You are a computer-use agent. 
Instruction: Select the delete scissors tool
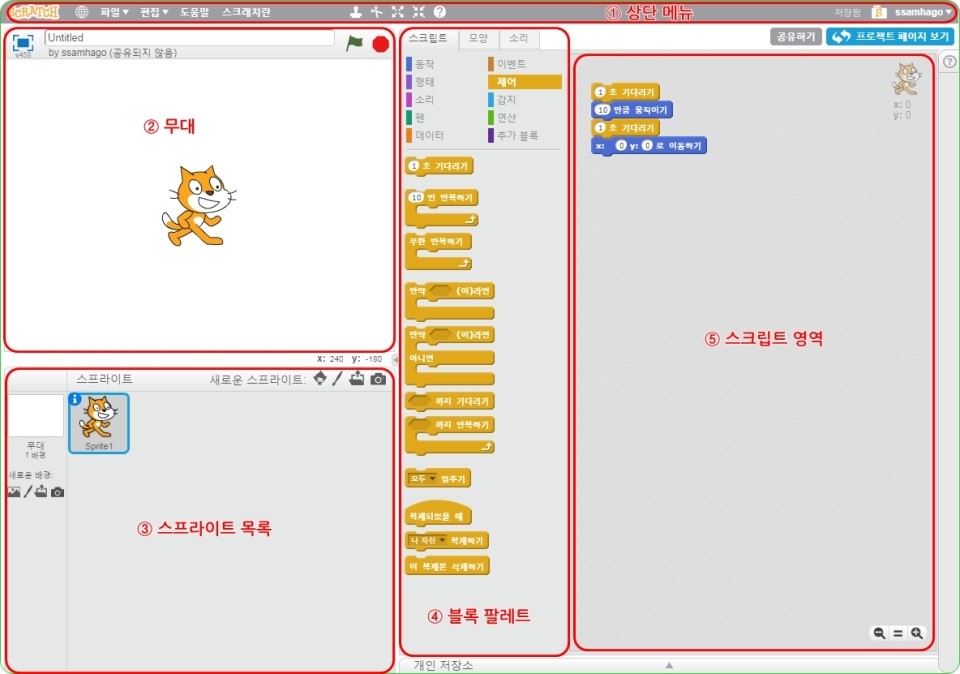tap(377, 12)
